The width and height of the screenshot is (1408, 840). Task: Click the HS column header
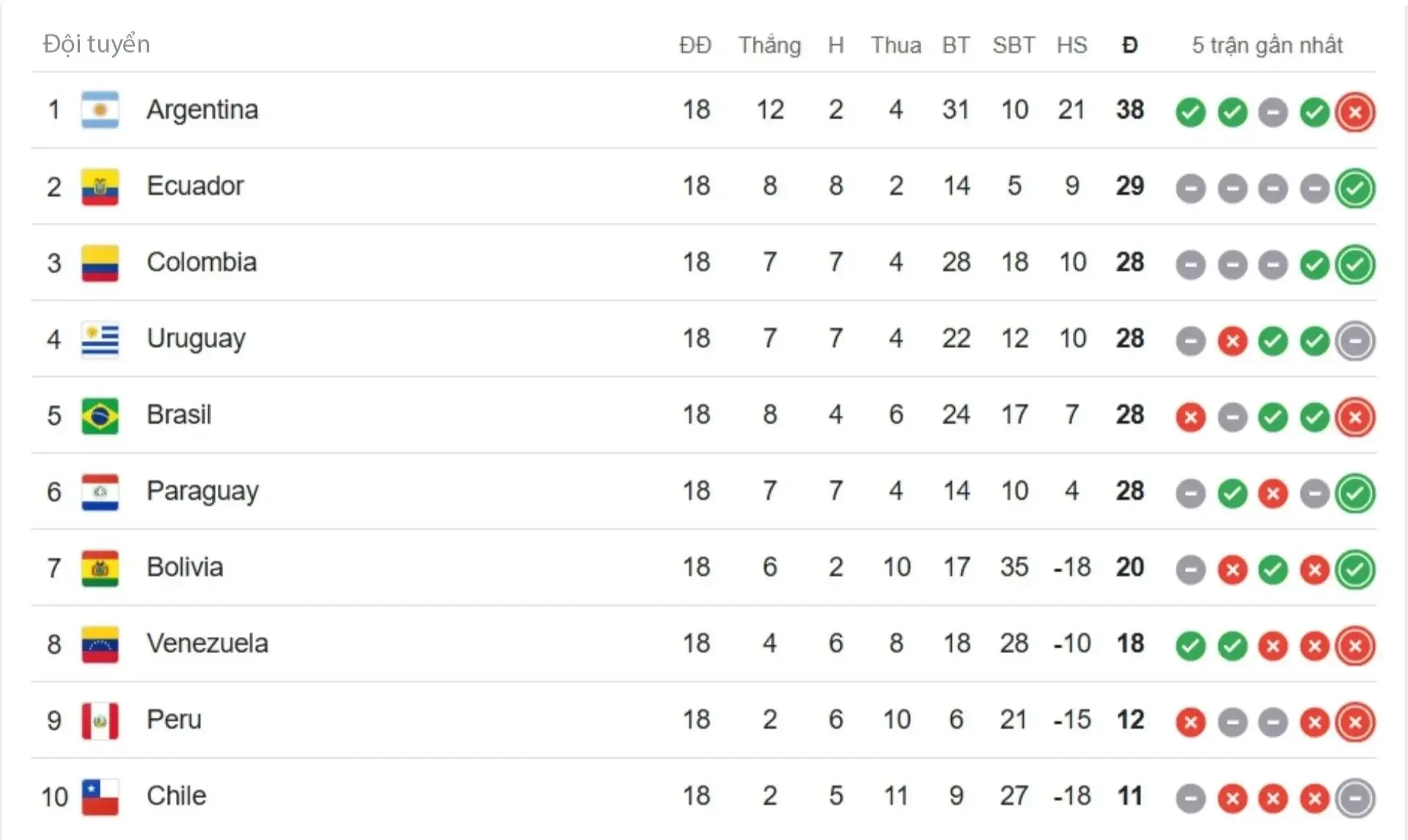coord(1071,45)
